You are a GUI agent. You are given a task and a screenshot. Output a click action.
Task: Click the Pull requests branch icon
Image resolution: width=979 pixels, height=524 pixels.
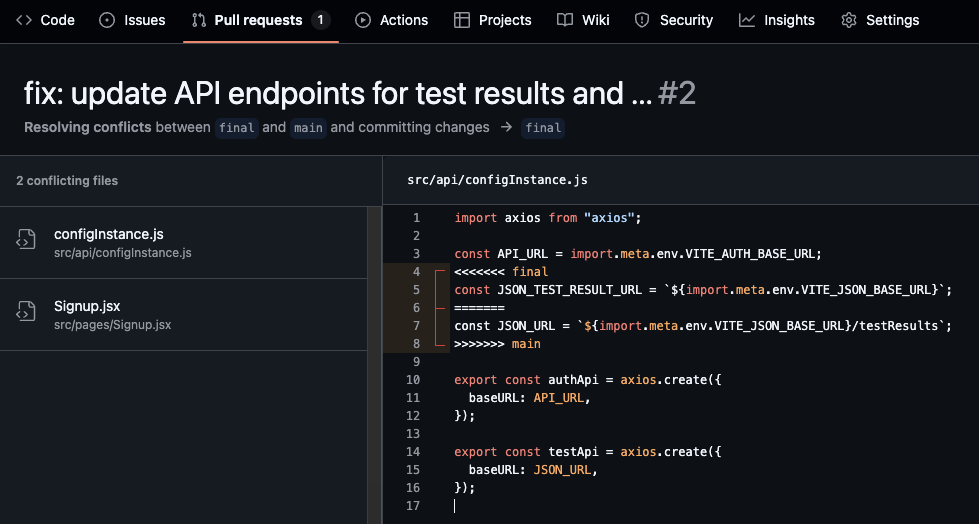point(199,20)
